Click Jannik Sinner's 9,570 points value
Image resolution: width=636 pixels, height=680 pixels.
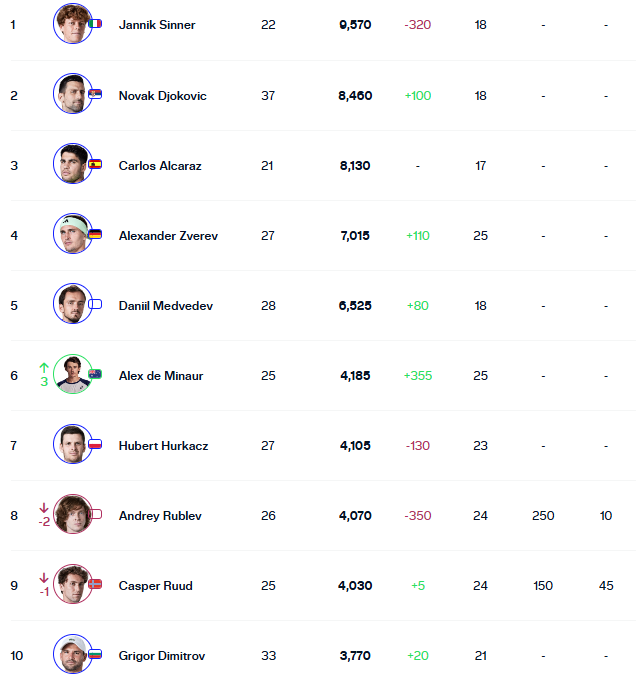(355, 25)
